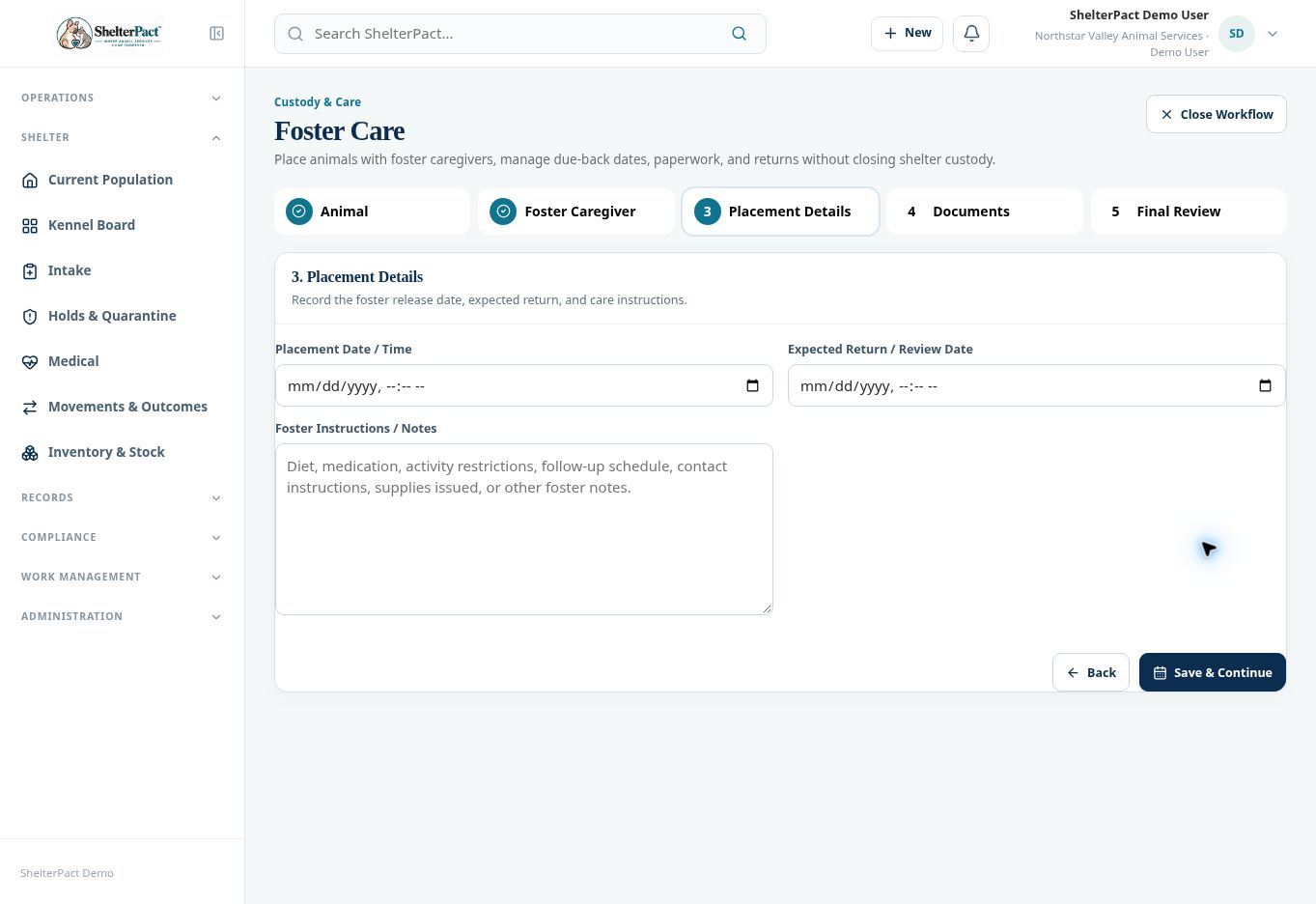
Task: Click Close Workflow button
Action: coord(1217,114)
